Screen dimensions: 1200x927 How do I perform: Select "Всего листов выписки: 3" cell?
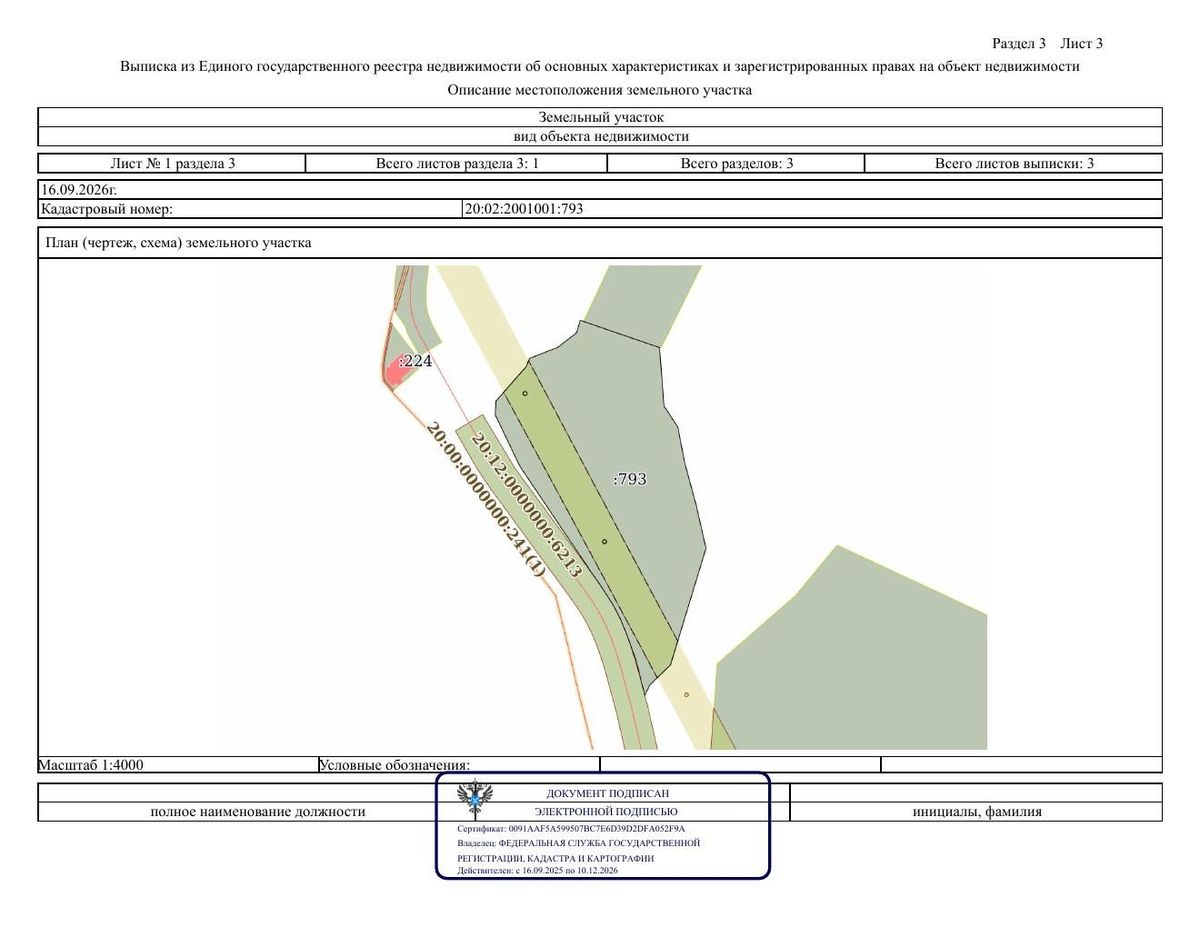click(x=1014, y=163)
